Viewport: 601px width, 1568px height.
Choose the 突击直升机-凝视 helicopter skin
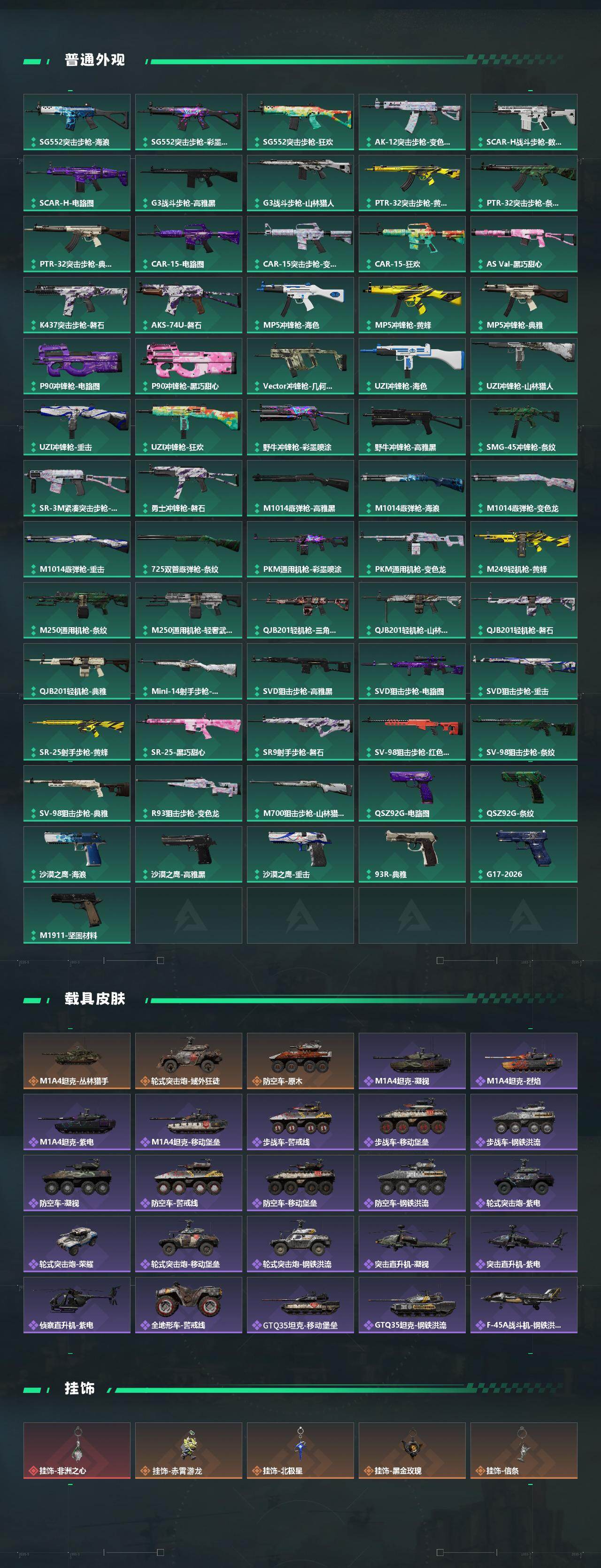click(x=412, y=1244)
